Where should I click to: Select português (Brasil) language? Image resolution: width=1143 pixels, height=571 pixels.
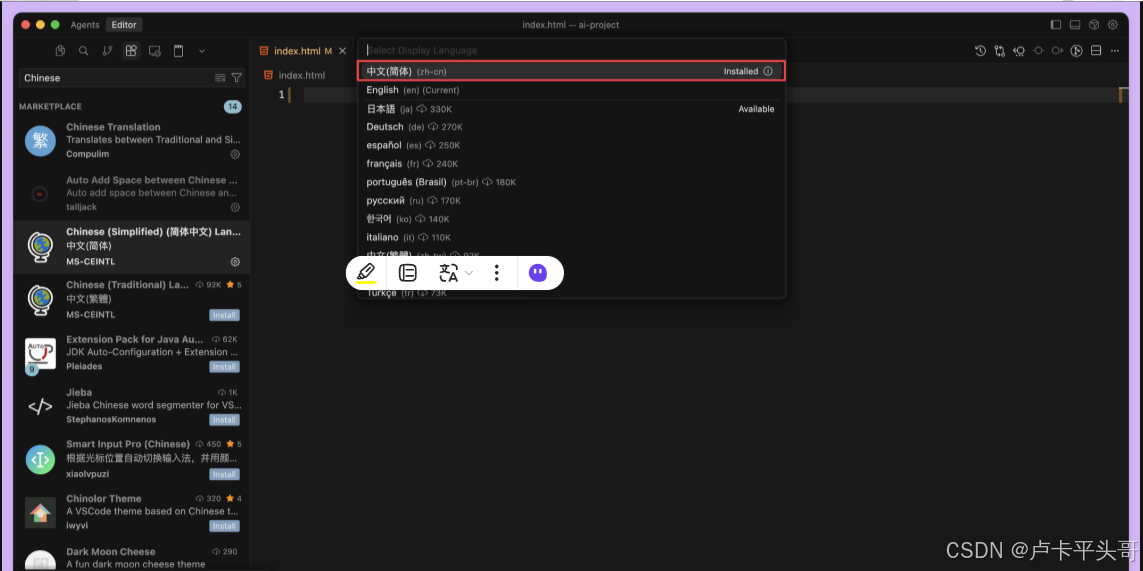click(572, 182)
